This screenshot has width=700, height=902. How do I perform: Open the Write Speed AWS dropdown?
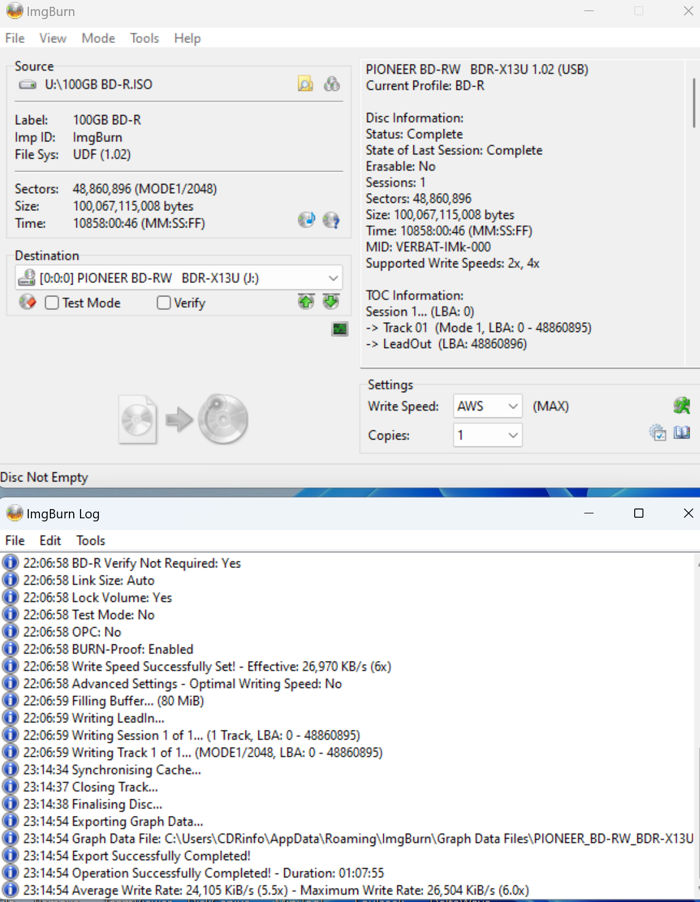[488, 406]
